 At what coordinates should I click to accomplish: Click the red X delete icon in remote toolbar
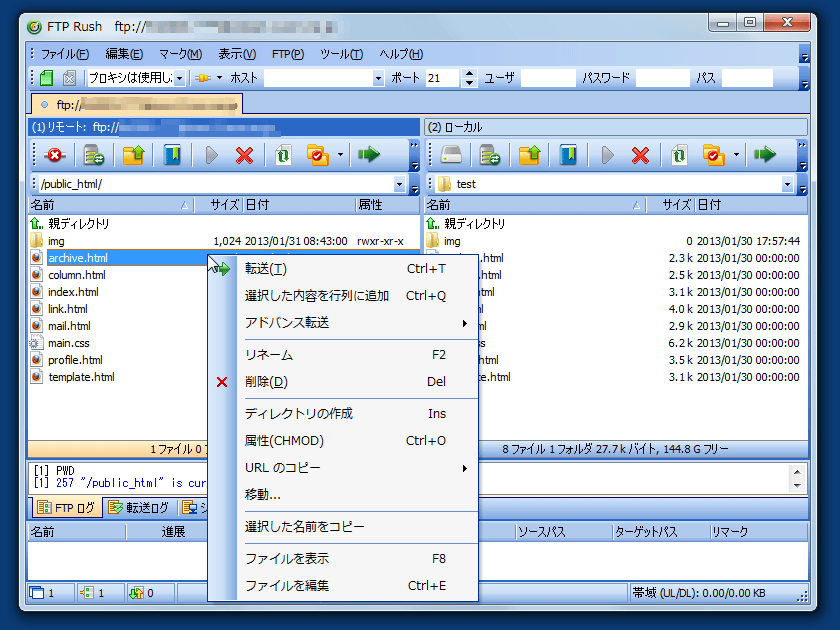click(244, 155)
